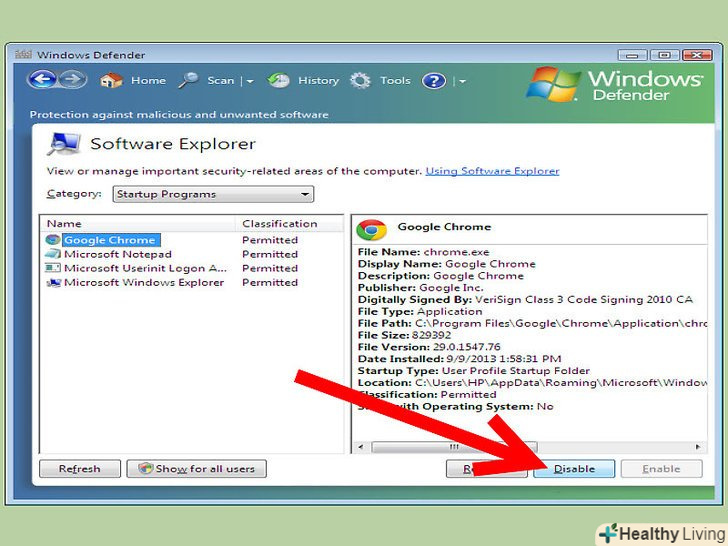Click the File Version 29.0.1547.76 line
Image resolution: width=728 pixels, height=546 pixels.
click(x=429, y=347)
